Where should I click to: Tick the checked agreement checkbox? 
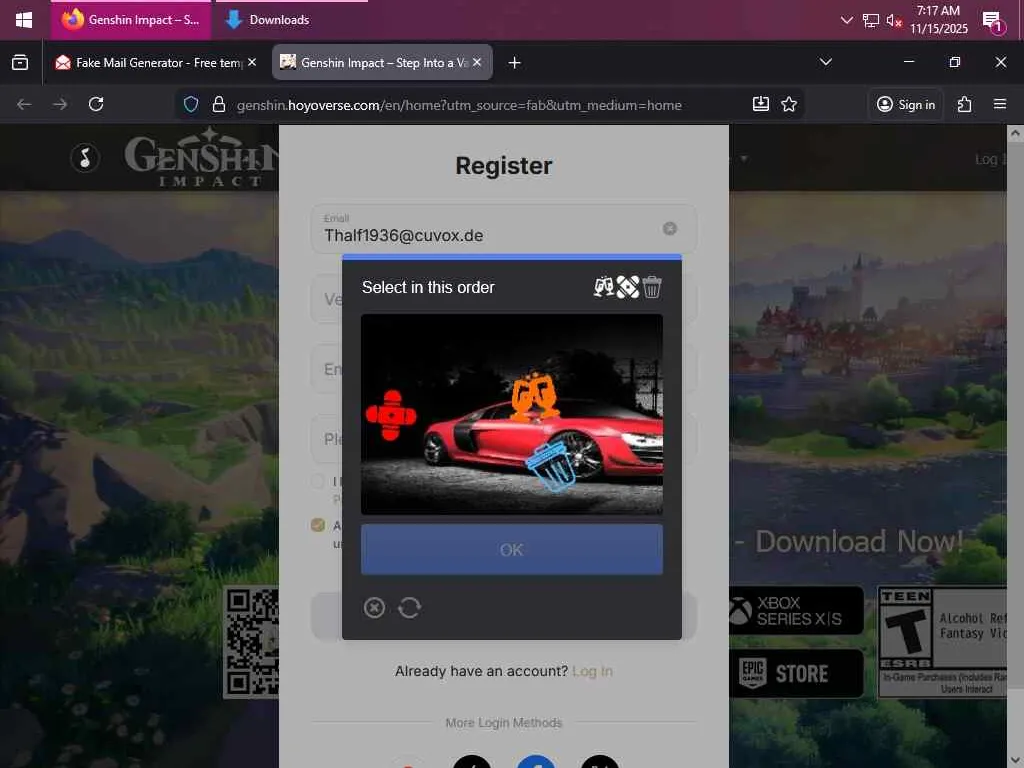point(318,525)
